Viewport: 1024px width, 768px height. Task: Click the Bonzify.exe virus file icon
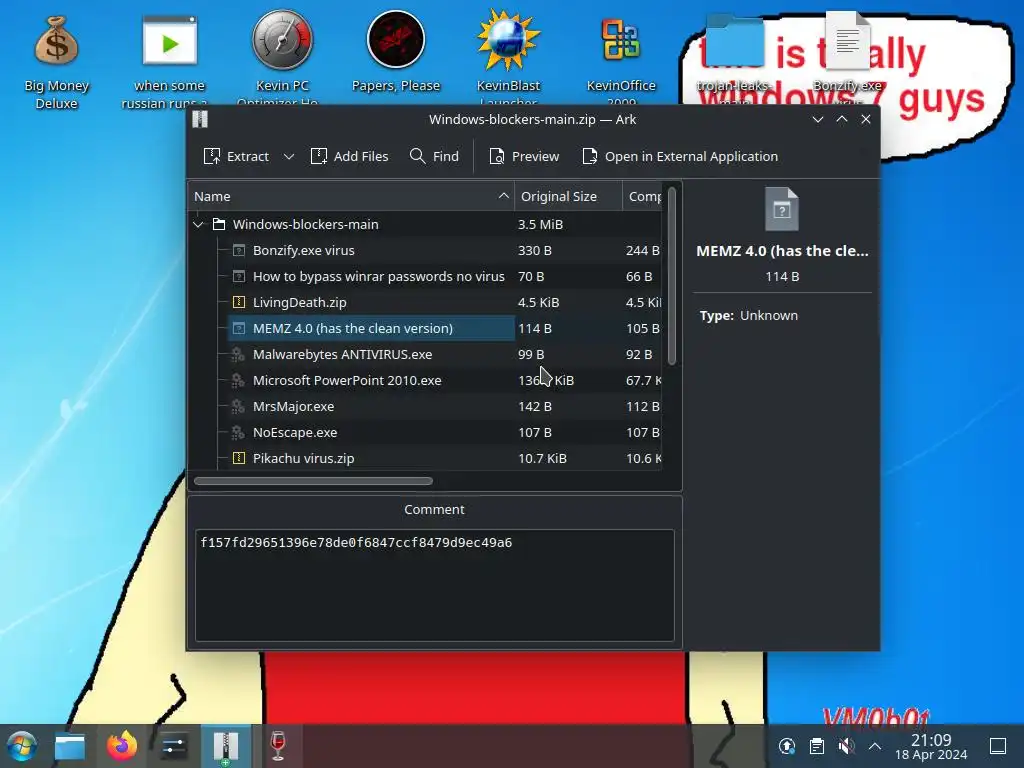[x=238, y=250]
